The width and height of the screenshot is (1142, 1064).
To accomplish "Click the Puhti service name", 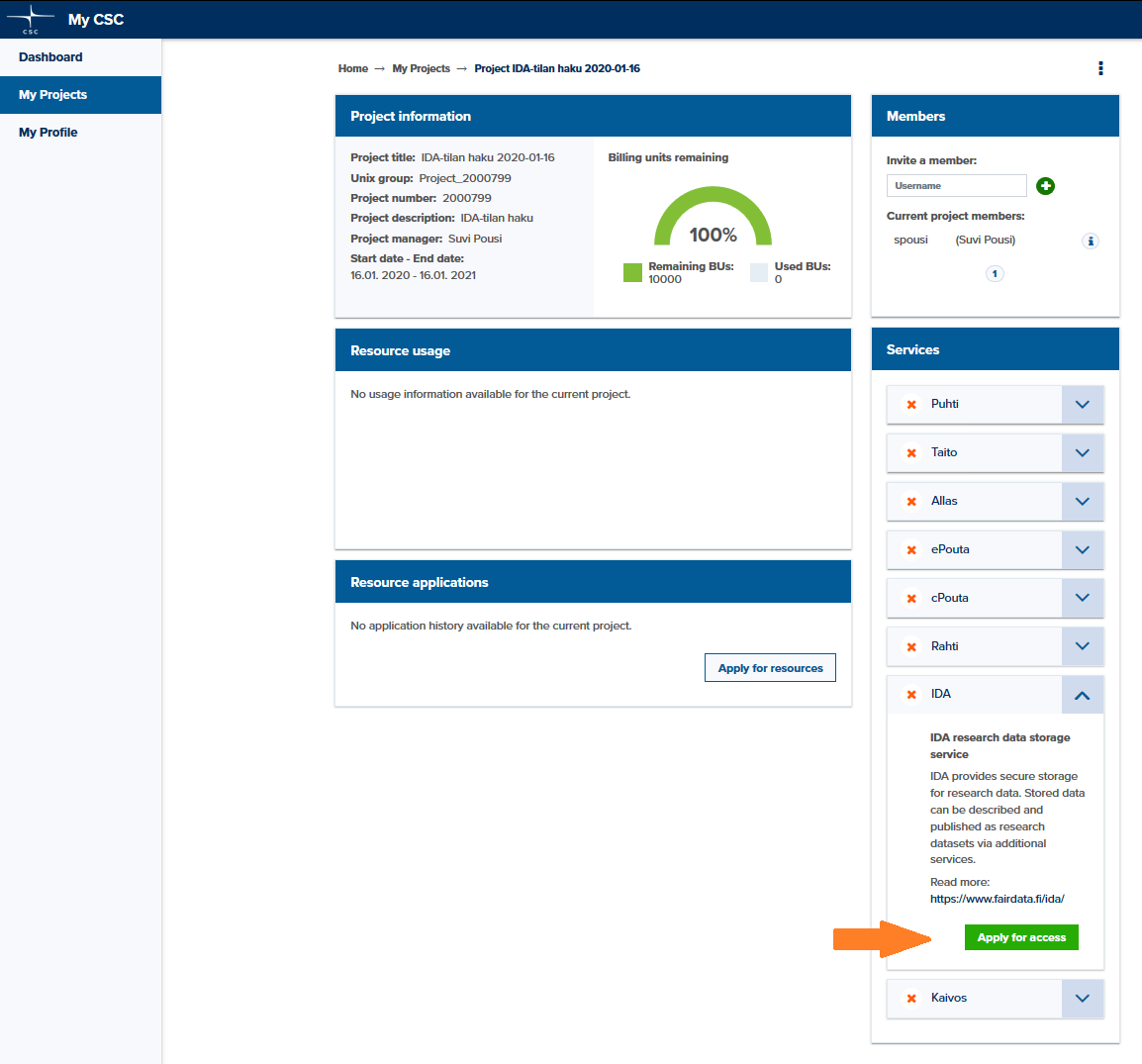I will pos(945,404).
